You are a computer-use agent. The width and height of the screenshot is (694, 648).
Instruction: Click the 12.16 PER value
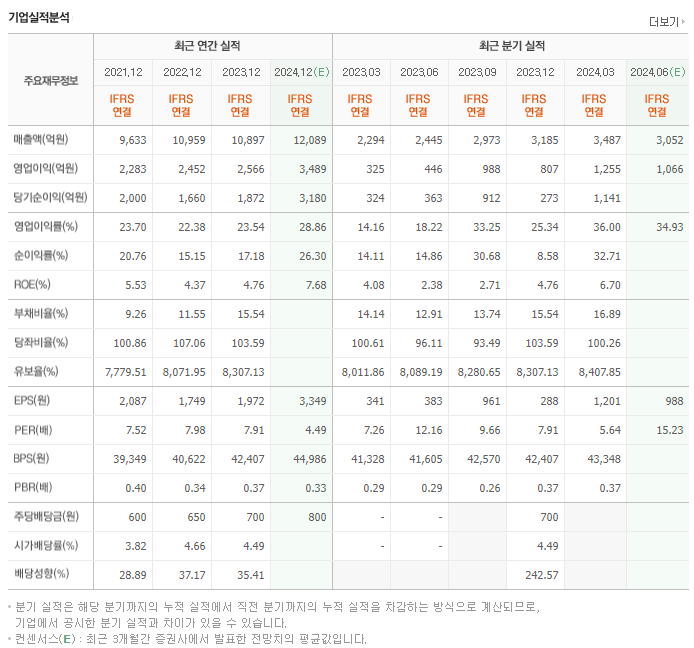(429, 430)
